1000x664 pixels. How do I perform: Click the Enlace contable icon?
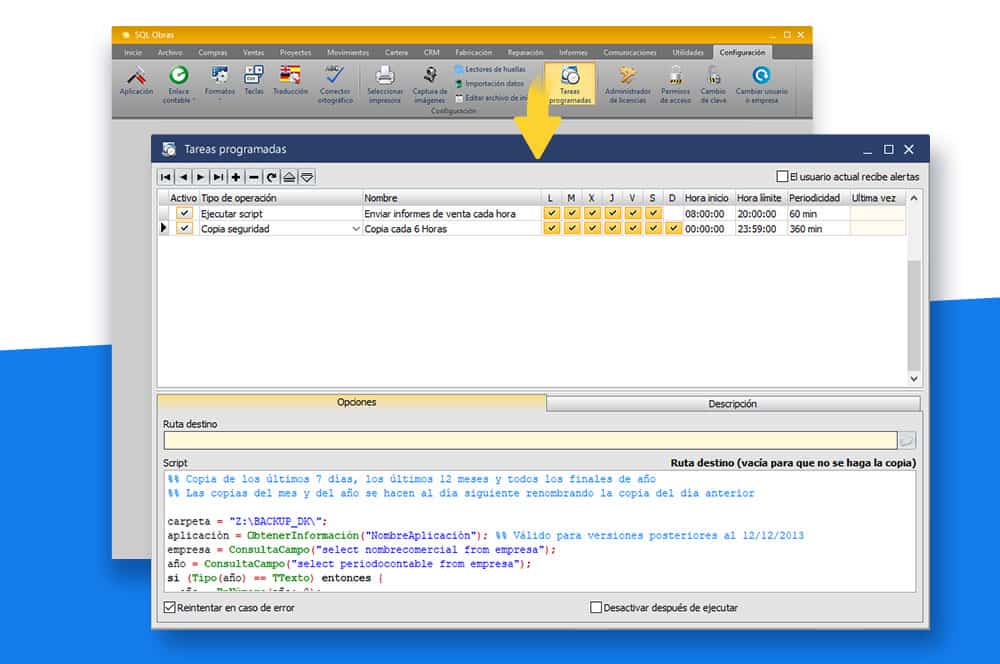click(179, 77)
